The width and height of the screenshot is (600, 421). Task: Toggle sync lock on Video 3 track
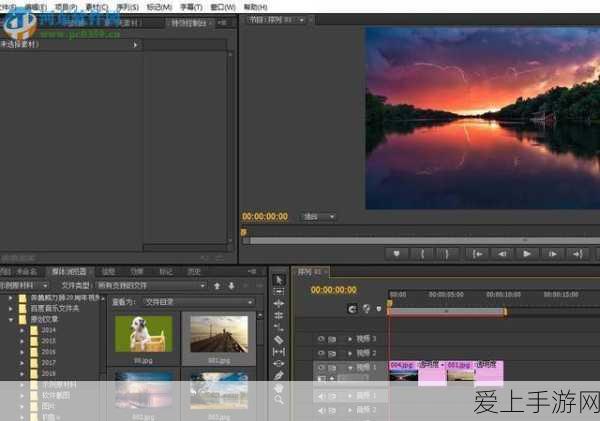click(x=332, y=339)
